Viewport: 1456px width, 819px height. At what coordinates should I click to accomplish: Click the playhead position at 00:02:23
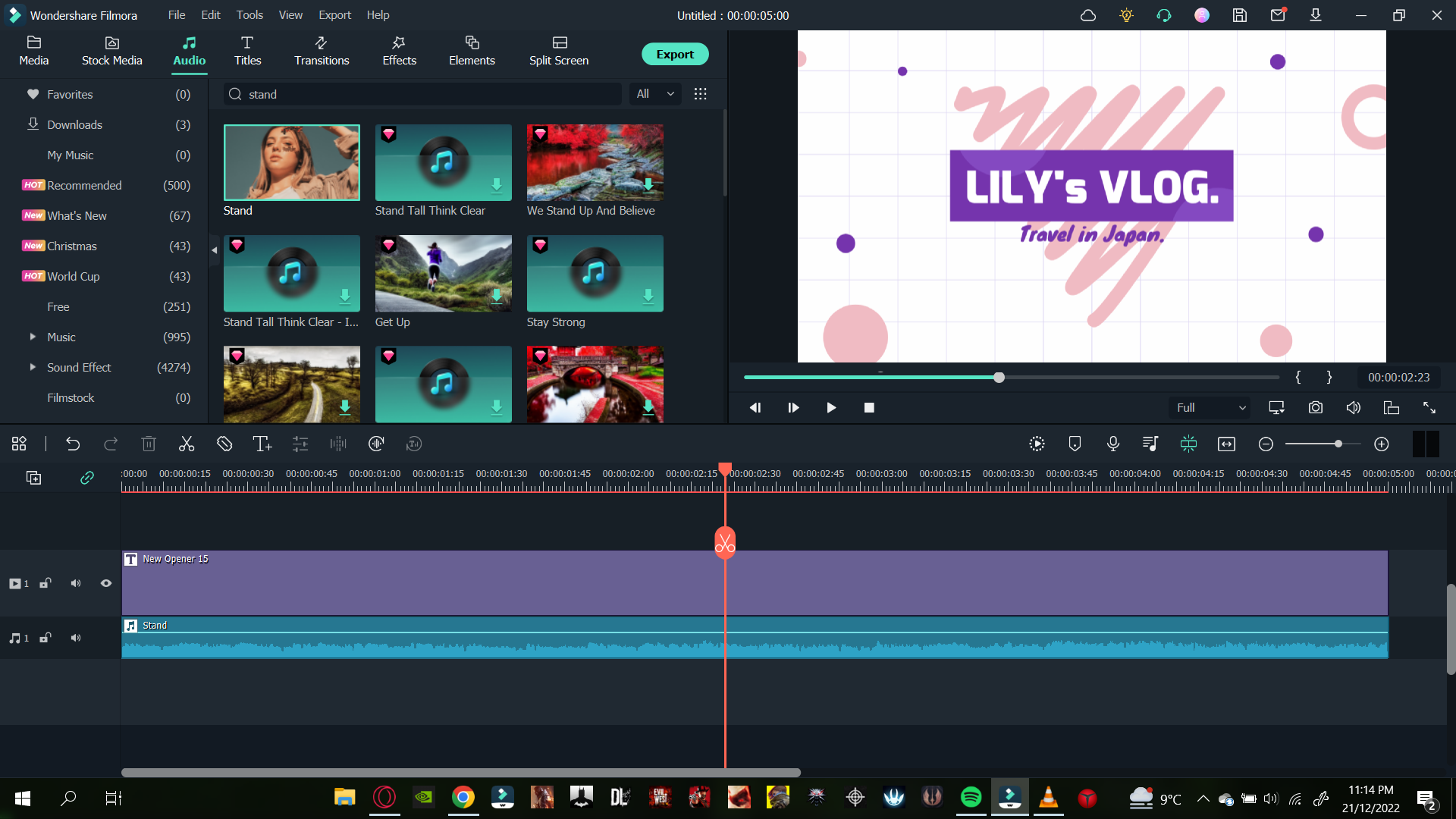point(724,472)
